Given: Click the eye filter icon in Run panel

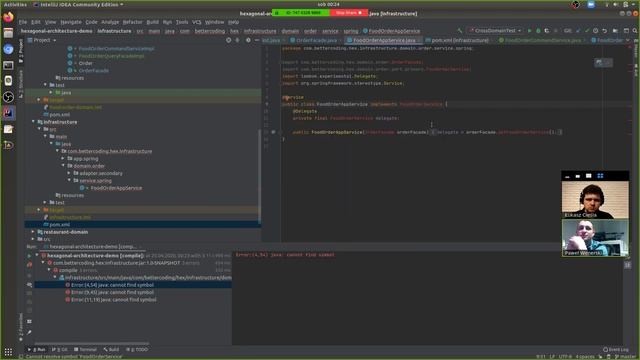Looking at the screenshot, I should [x=29, y=284].
